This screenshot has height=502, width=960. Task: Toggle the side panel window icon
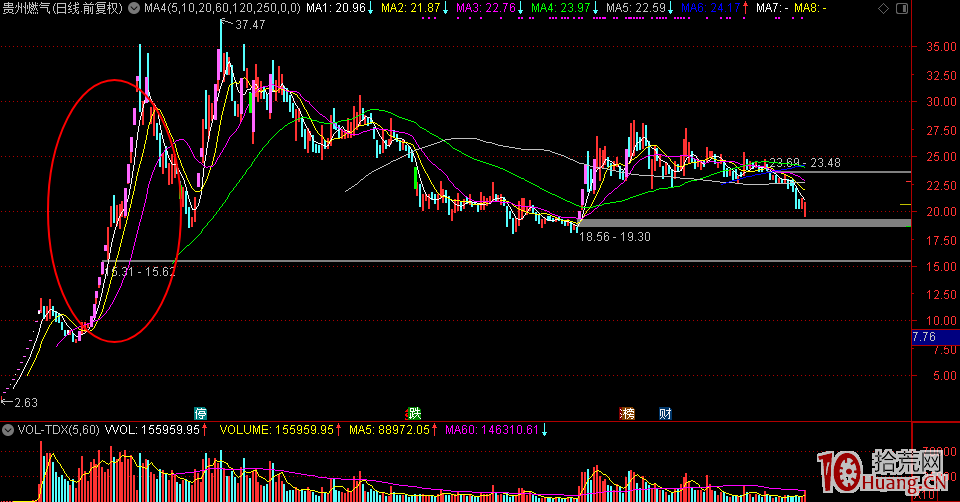(902, 8)
